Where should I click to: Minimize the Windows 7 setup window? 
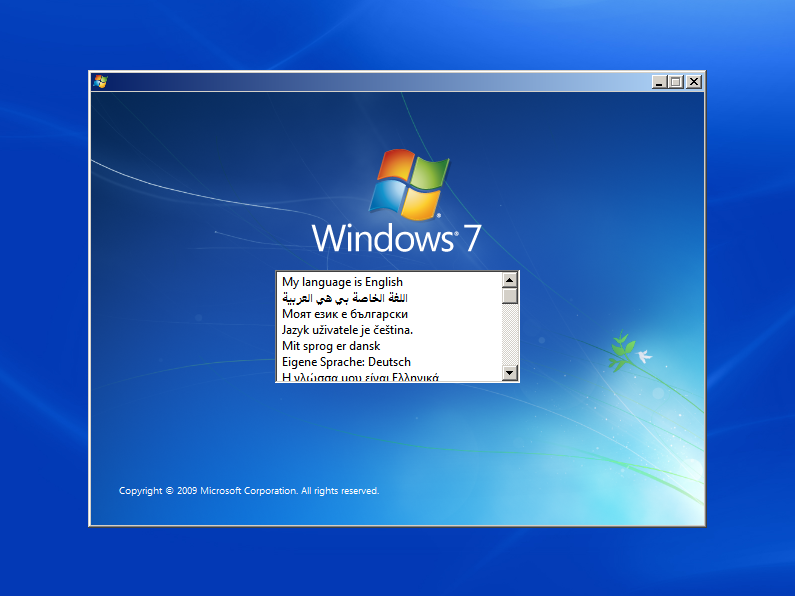pyautogui.click(x=659, y=82)
